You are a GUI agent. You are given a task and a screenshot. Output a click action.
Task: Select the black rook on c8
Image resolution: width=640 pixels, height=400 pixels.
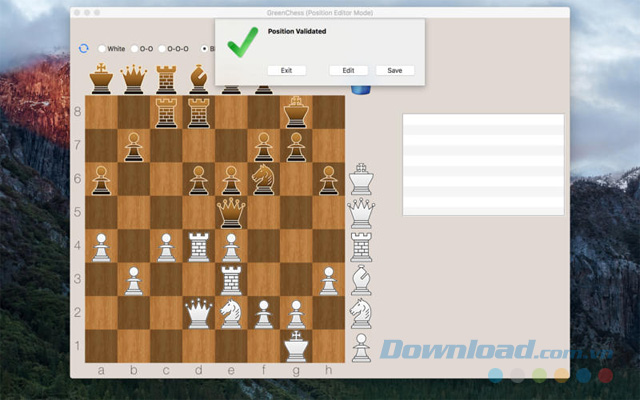[166, 113]
